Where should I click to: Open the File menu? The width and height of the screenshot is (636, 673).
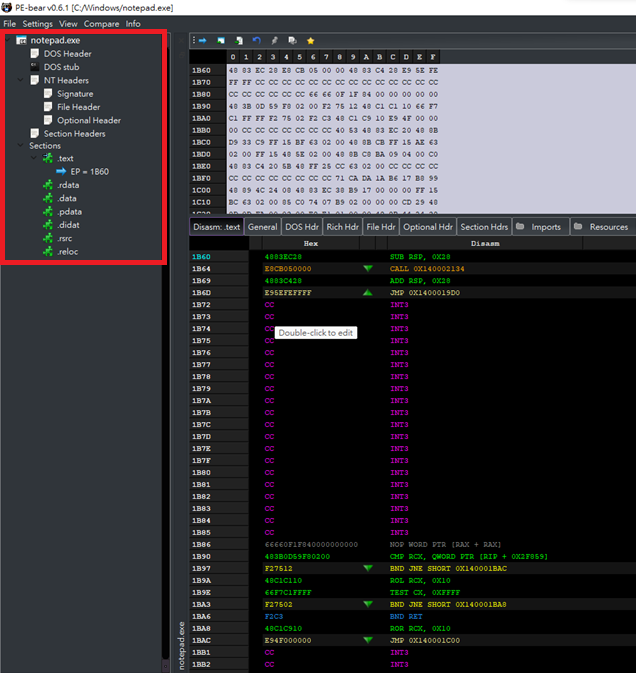(9, 24)
